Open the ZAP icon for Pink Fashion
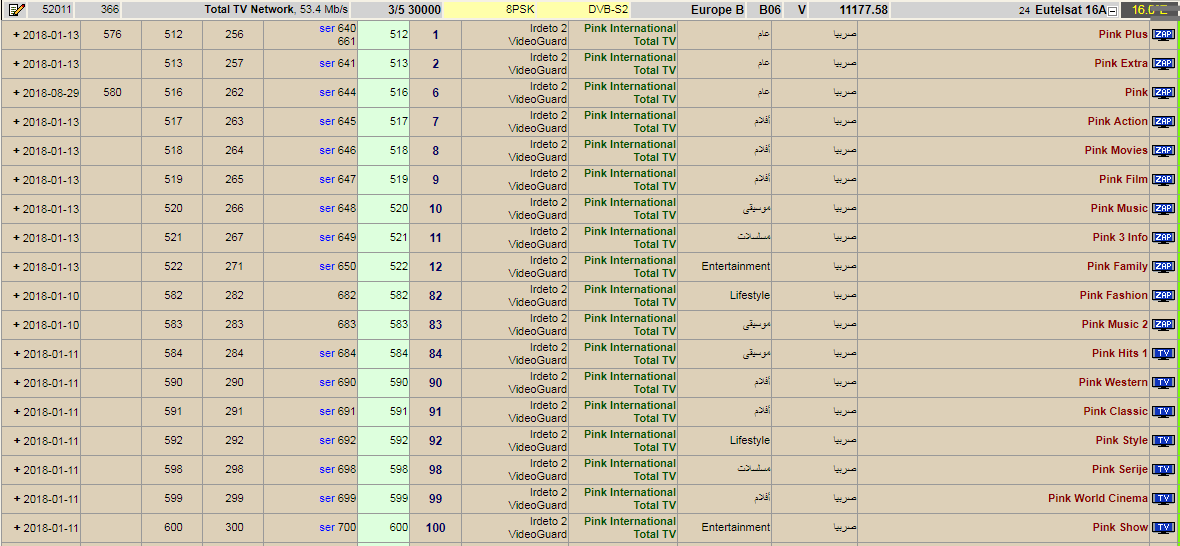 coord(1163,296)
